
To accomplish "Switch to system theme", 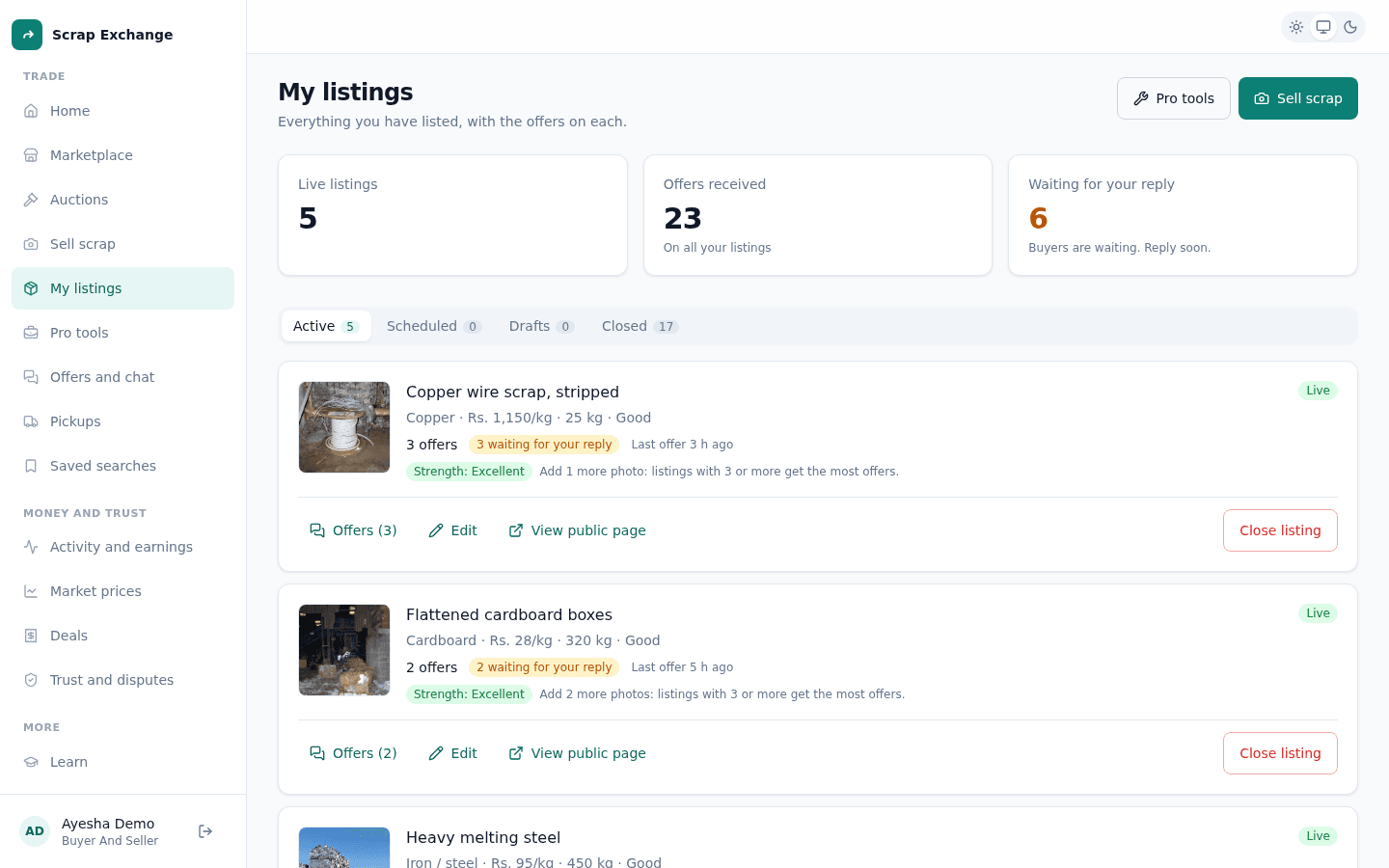I will tap(1323, 27).
